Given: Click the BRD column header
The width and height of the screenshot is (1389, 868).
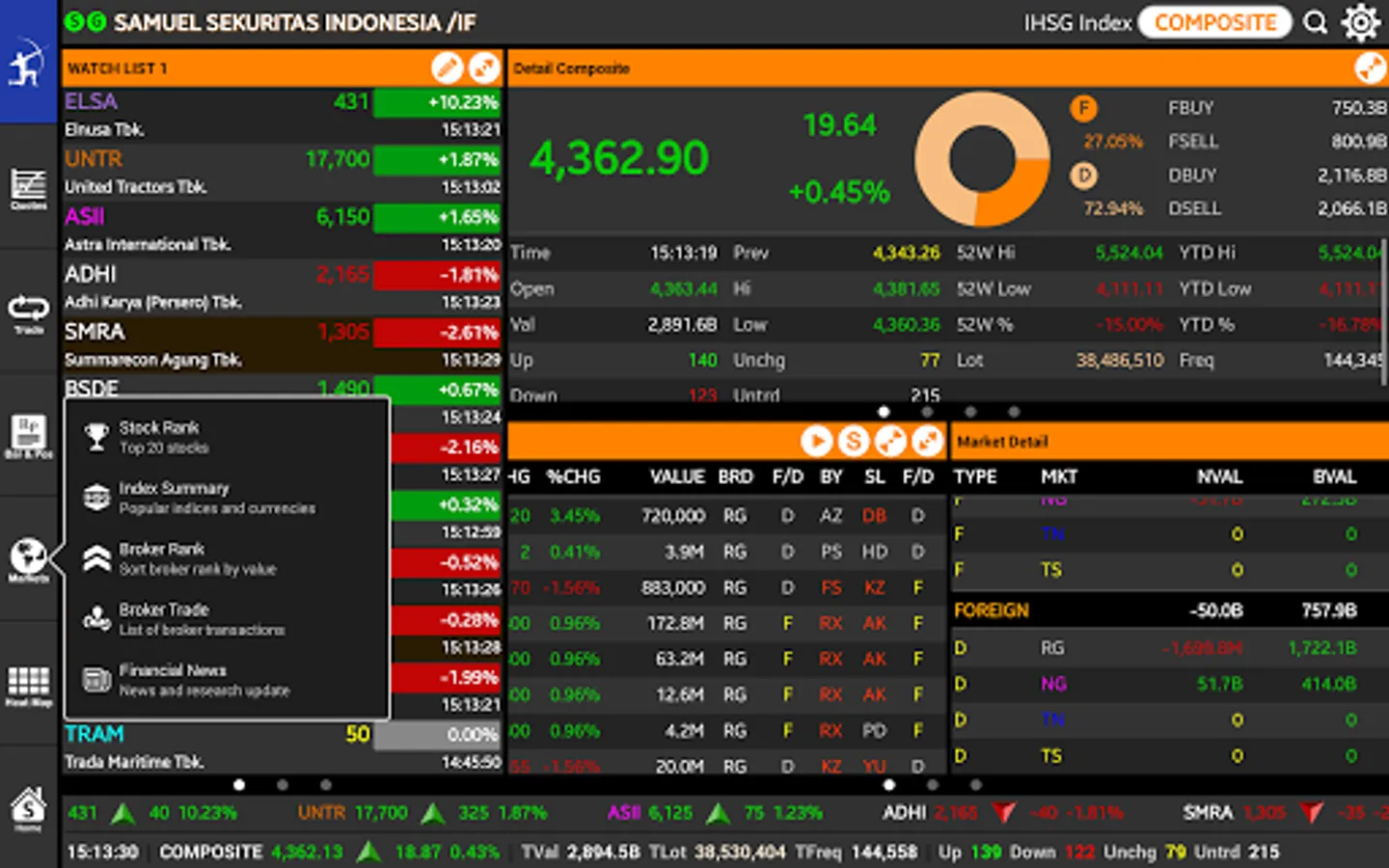Looking at the screenshot, I should 735,476.
